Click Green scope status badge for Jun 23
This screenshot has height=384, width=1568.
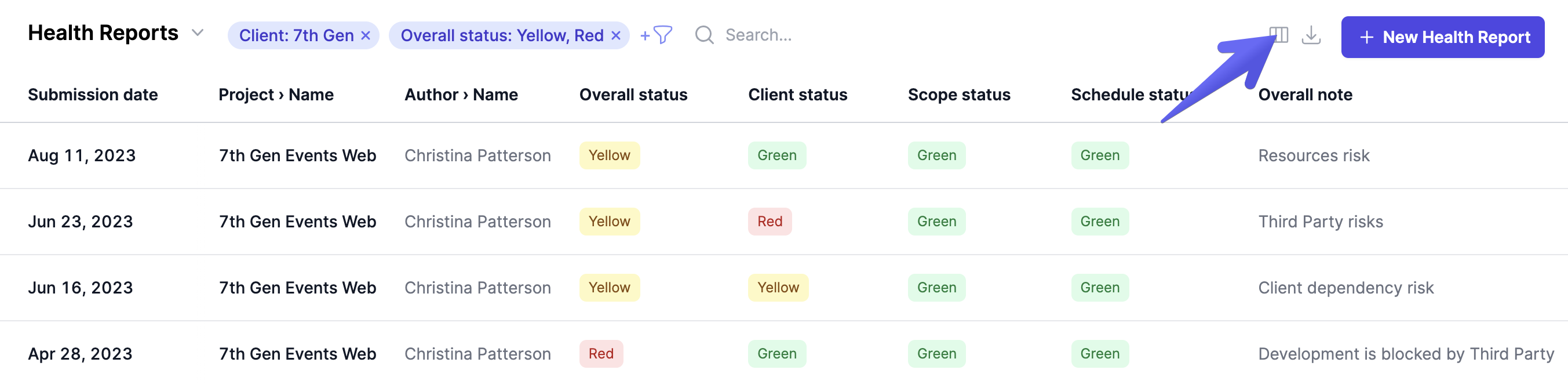[x=937, y=221]
